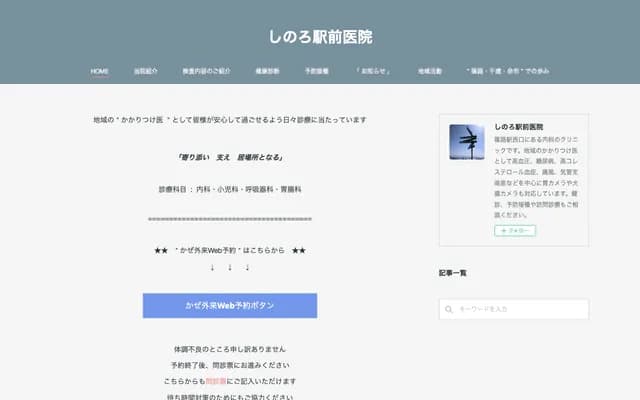This screenshot has width=640, height=400.
Task: Go to 地域活動 navigation item
Action: 430,72
